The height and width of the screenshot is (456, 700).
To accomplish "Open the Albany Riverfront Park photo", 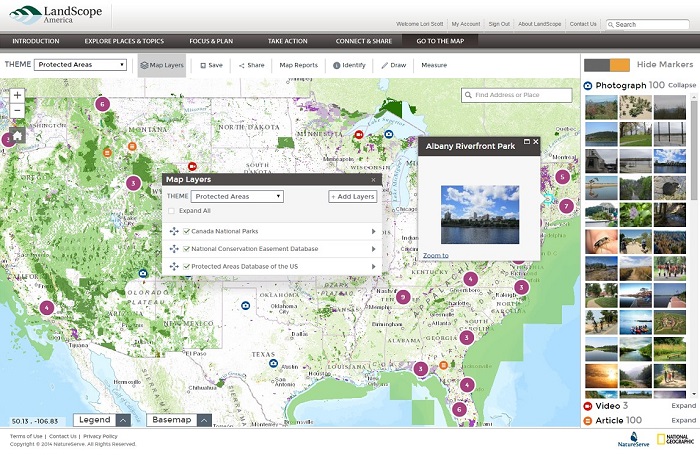I will 480,215.
